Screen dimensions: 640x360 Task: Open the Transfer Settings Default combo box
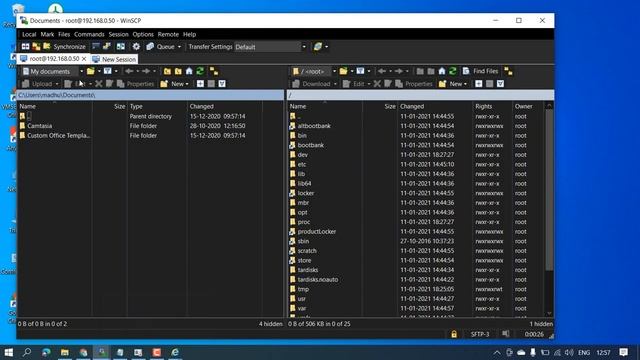271,47
